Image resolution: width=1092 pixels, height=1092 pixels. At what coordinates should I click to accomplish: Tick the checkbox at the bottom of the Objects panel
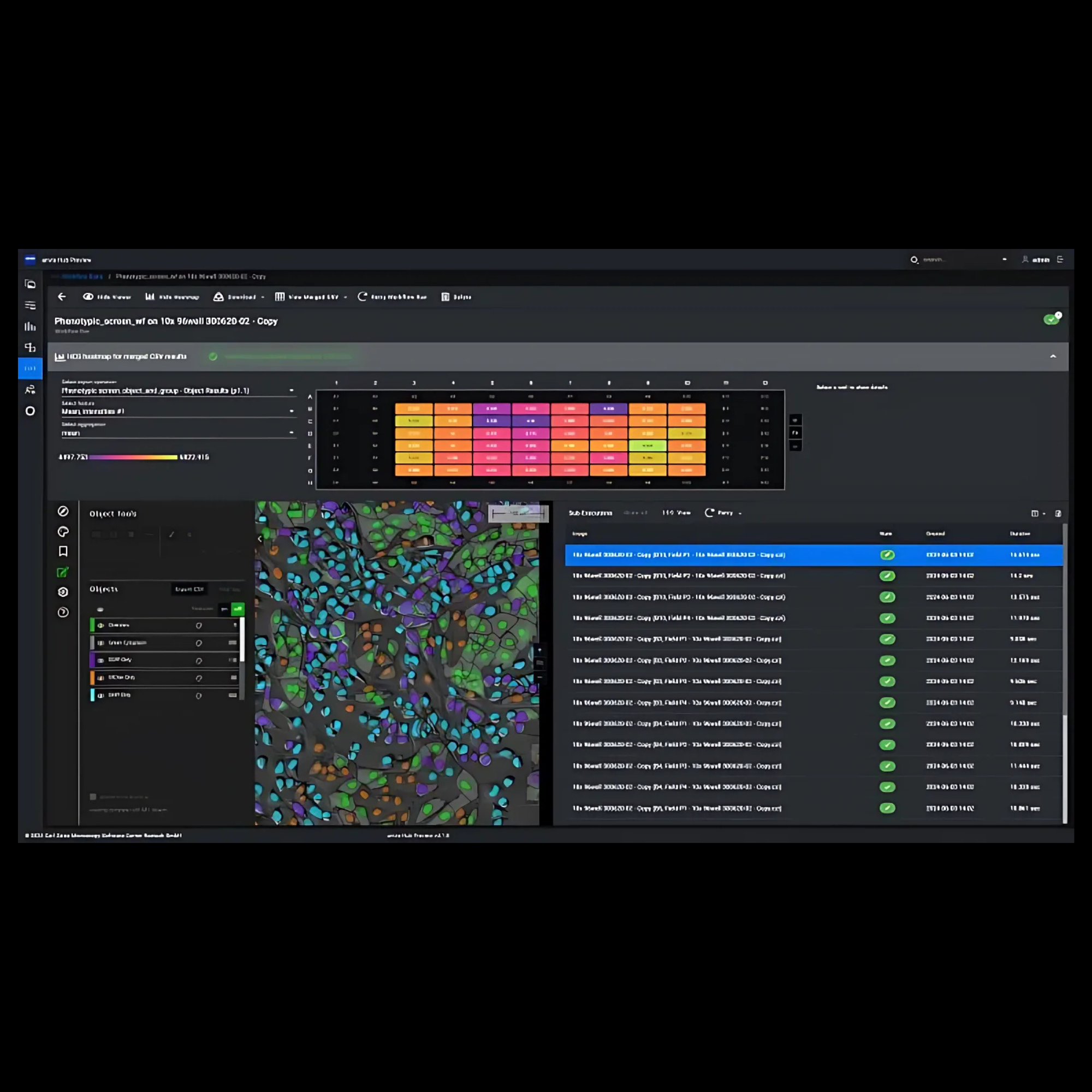coord(93,797)
